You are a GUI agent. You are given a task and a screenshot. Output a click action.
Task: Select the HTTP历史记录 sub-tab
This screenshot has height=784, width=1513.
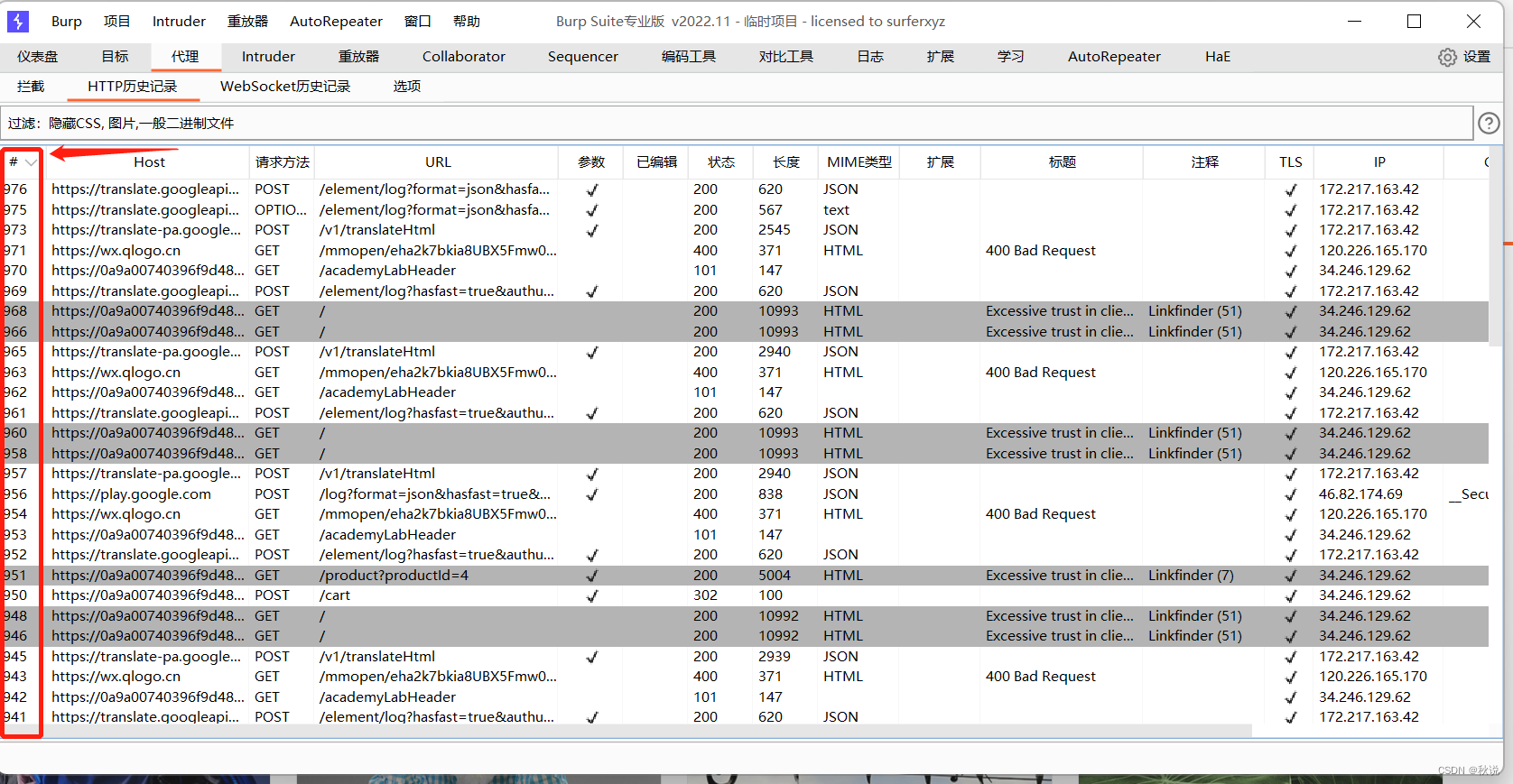133,86
